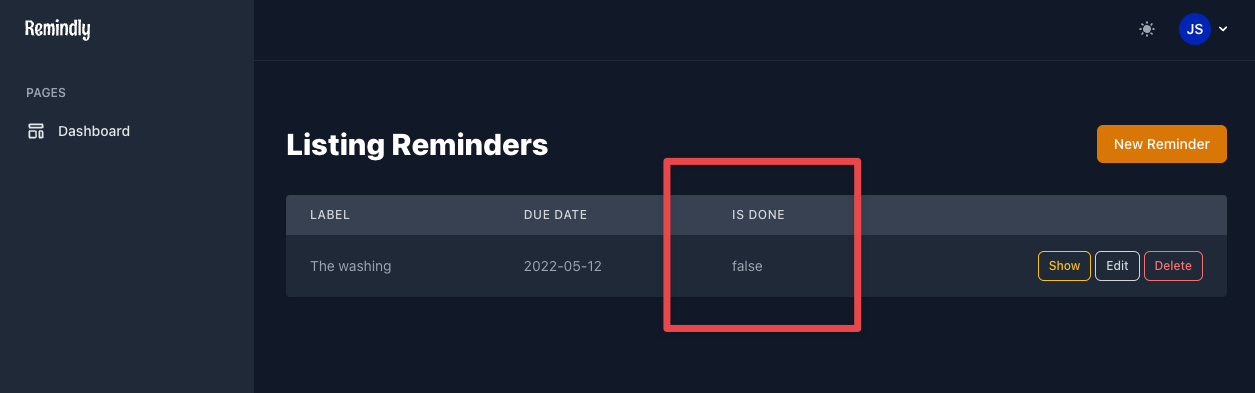Select The washing label cell

pyautogui.click(x=351, y=266)
